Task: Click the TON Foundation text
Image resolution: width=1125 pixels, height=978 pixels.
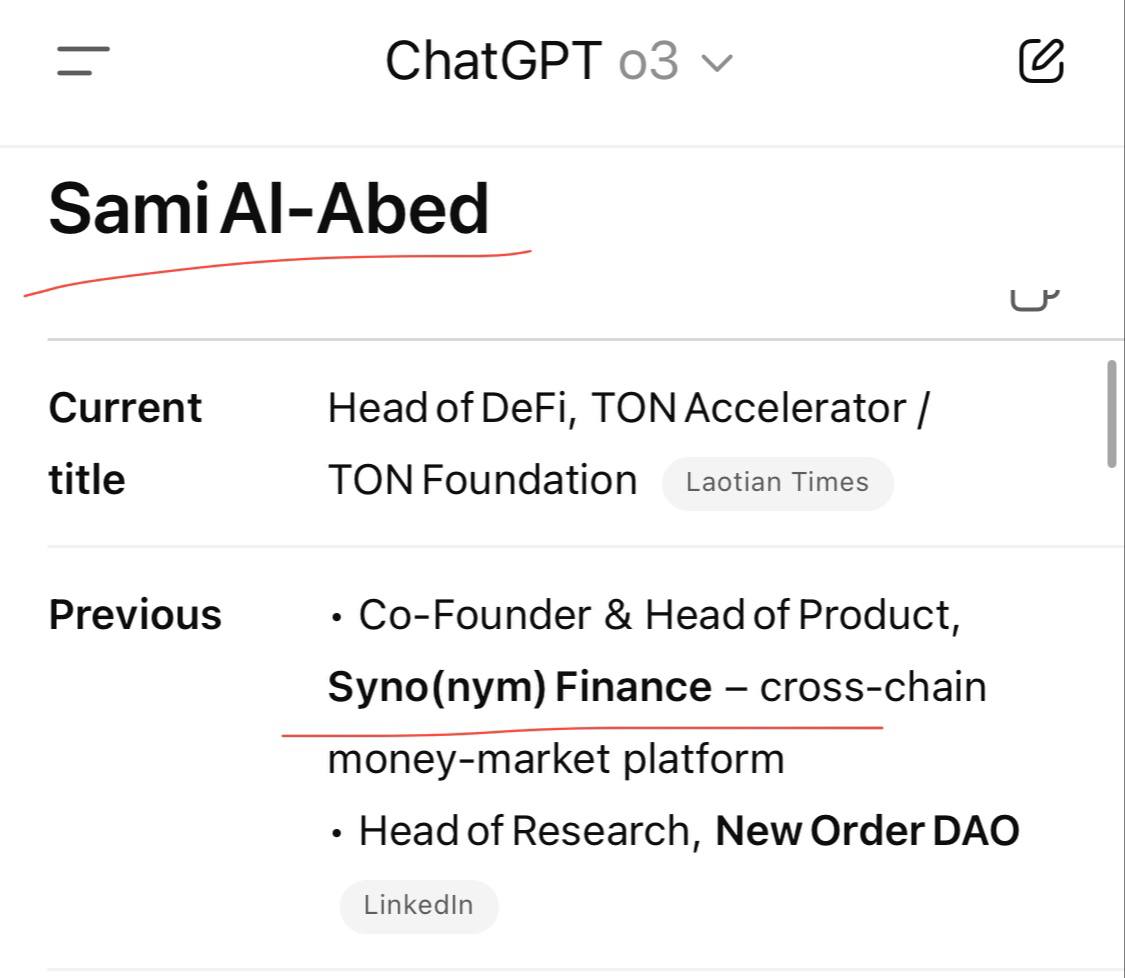Action: [483, 480]
